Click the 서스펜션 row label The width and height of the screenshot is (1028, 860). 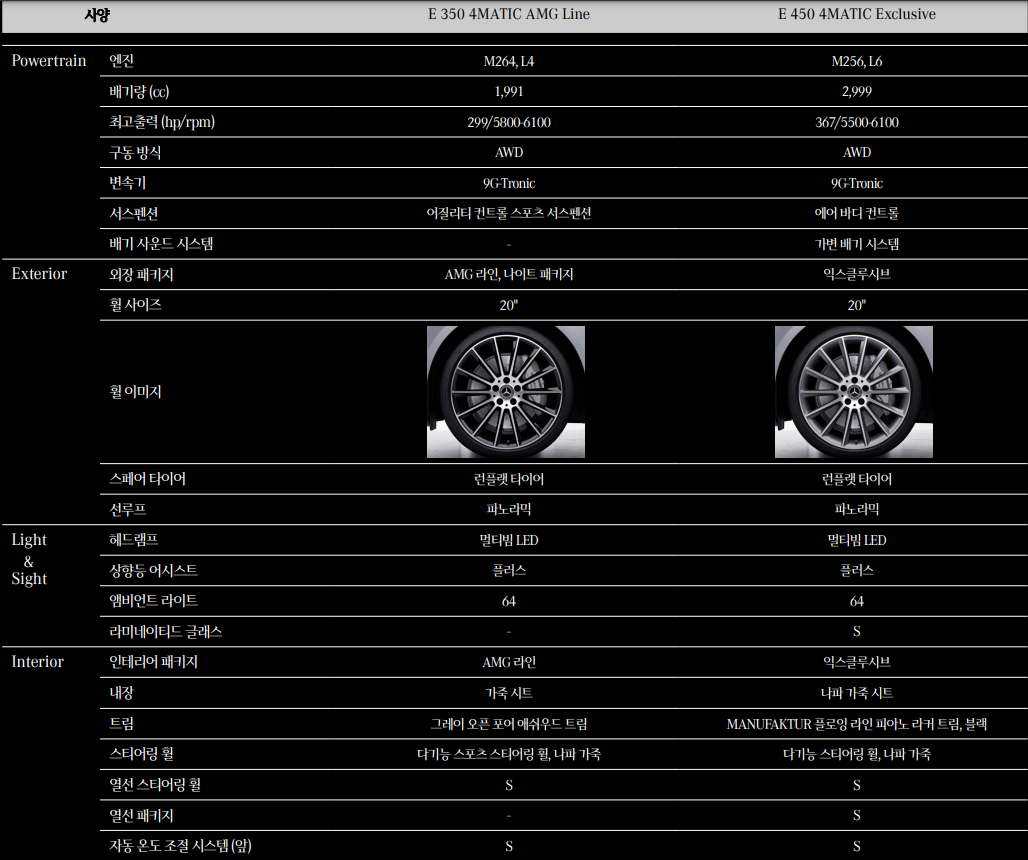[133, 214]
